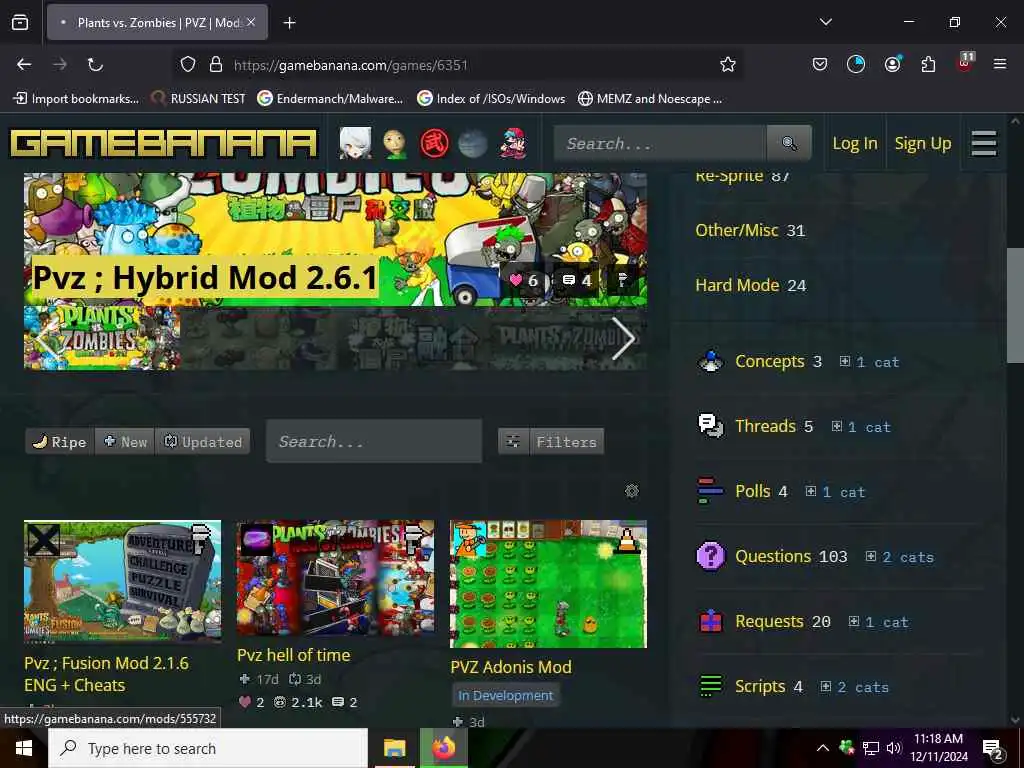Open the Import bookmarks toolbar item
The width and height of the screenshot is (1024, 768).
coord(76,99)
